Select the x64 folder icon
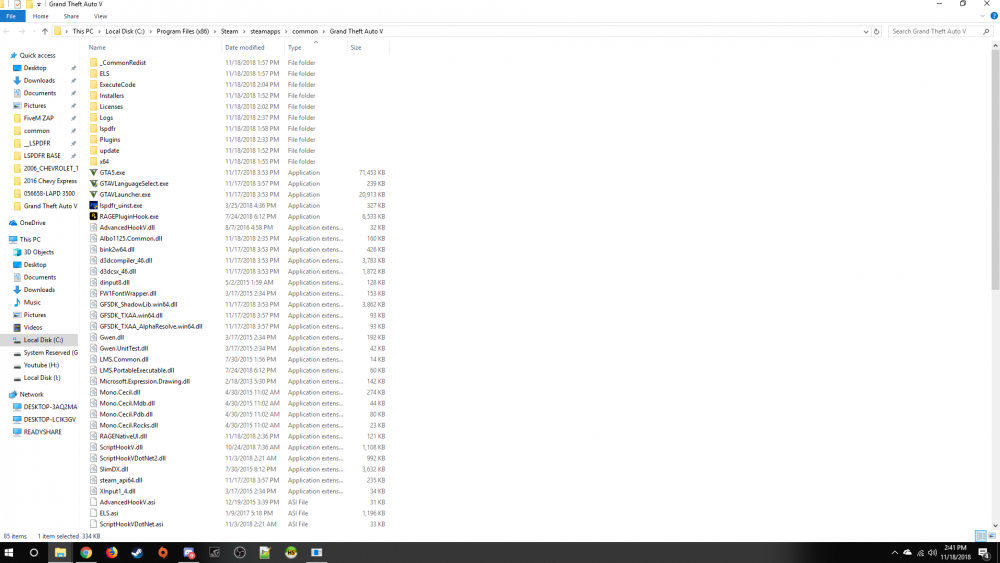 point(93,161)
